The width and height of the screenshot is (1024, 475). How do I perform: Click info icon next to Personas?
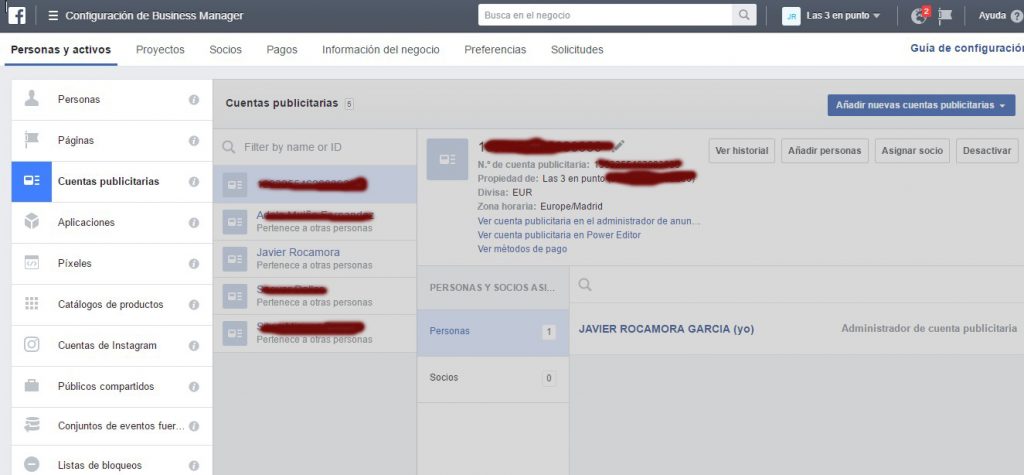194,99
